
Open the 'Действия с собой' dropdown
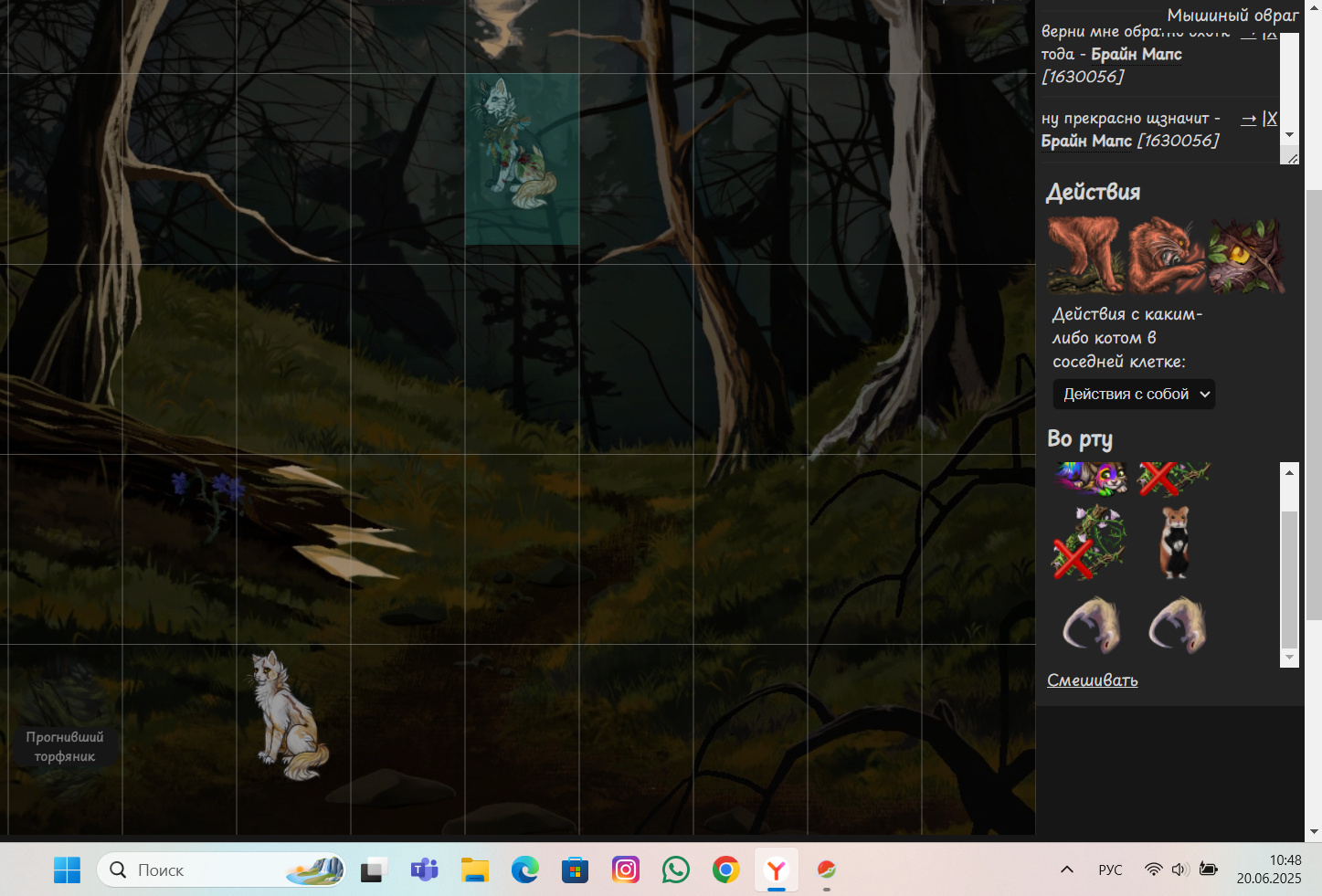(1134, 394)
